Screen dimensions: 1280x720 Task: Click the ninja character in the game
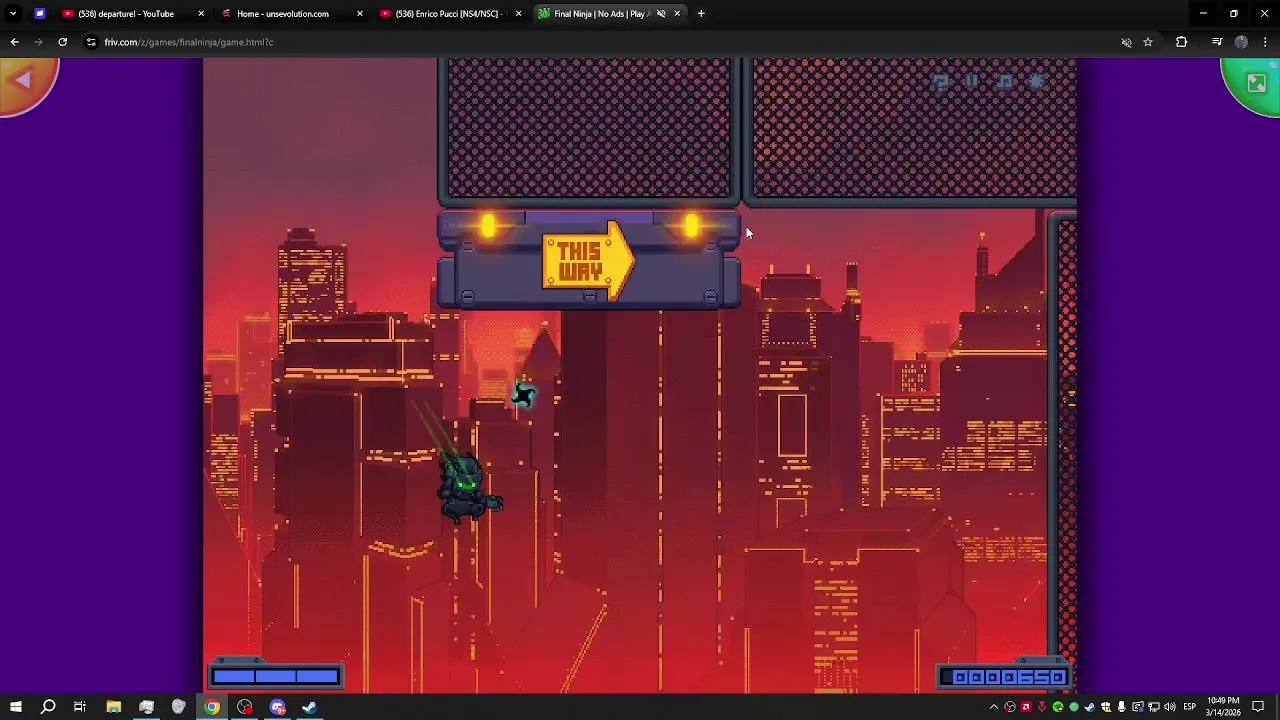[468, 489]
